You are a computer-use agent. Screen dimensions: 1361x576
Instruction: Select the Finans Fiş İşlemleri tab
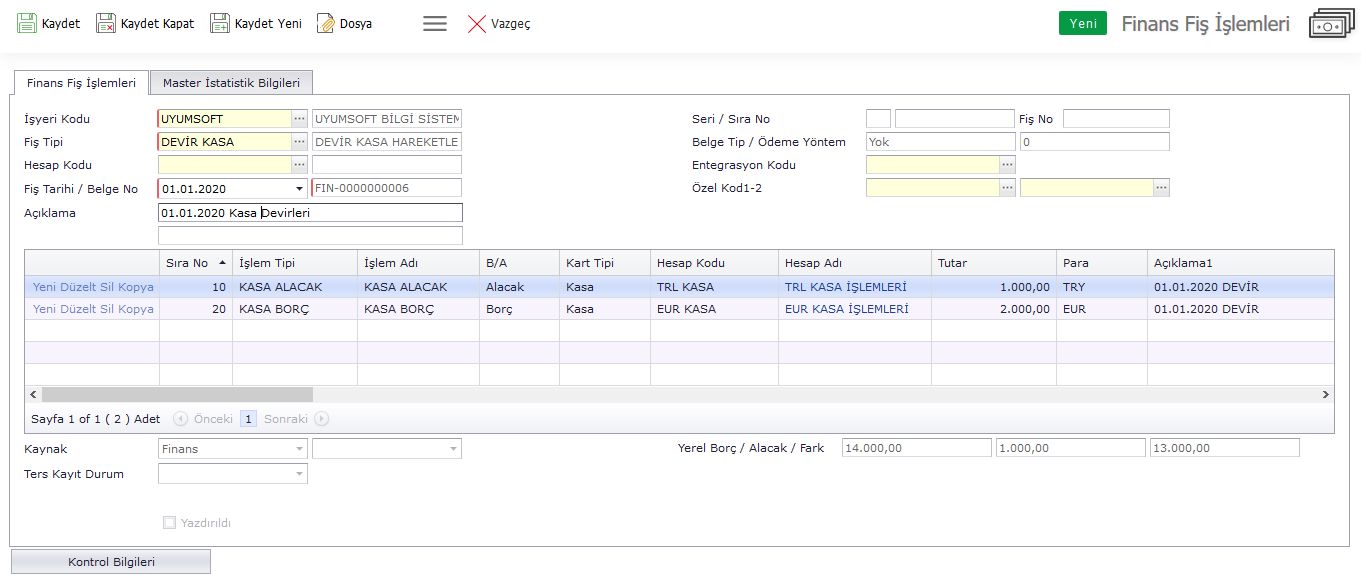80,83
